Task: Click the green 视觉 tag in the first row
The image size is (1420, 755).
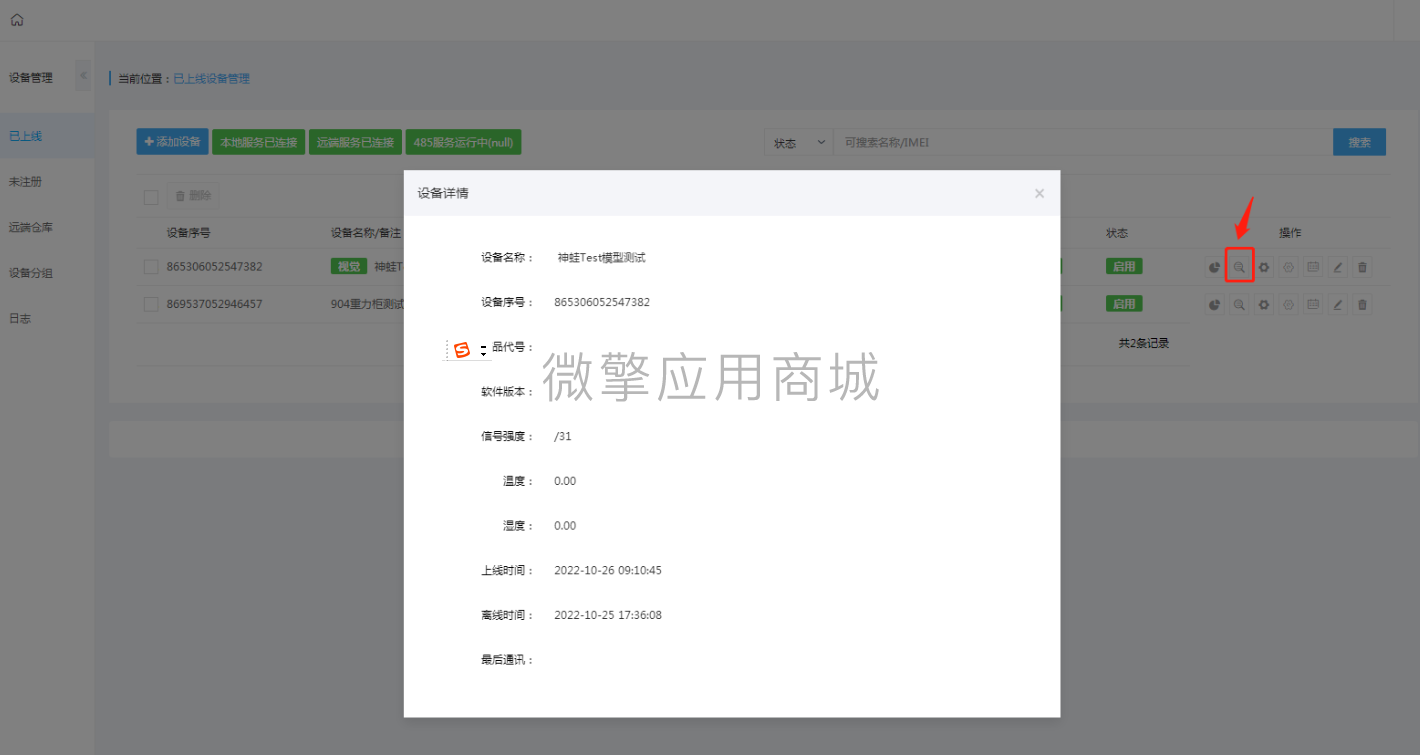Action: [x=349, y=267]
